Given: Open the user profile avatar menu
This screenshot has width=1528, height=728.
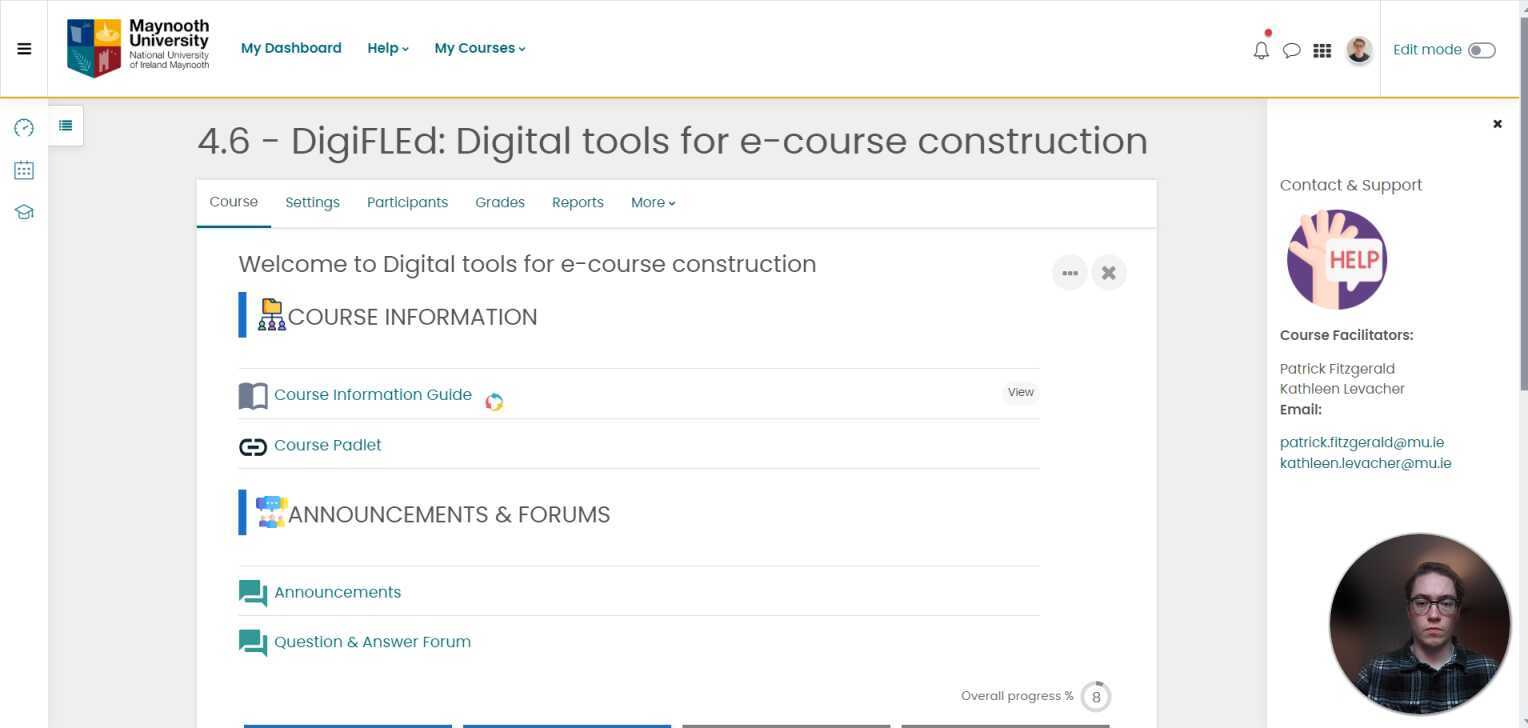Looking at the screenshot, I should [x=1358, y=50].
